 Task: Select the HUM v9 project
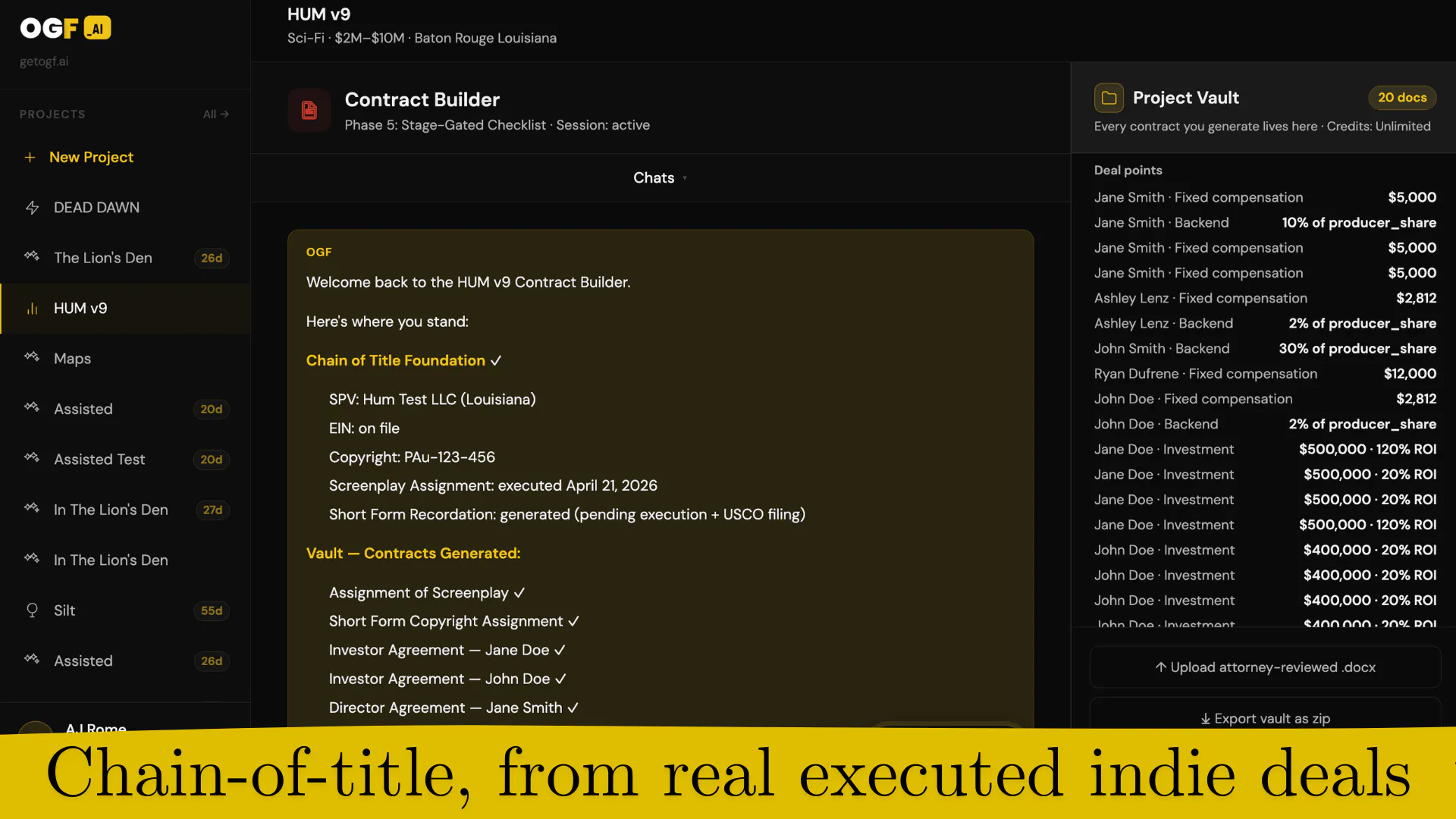[125, 309]
